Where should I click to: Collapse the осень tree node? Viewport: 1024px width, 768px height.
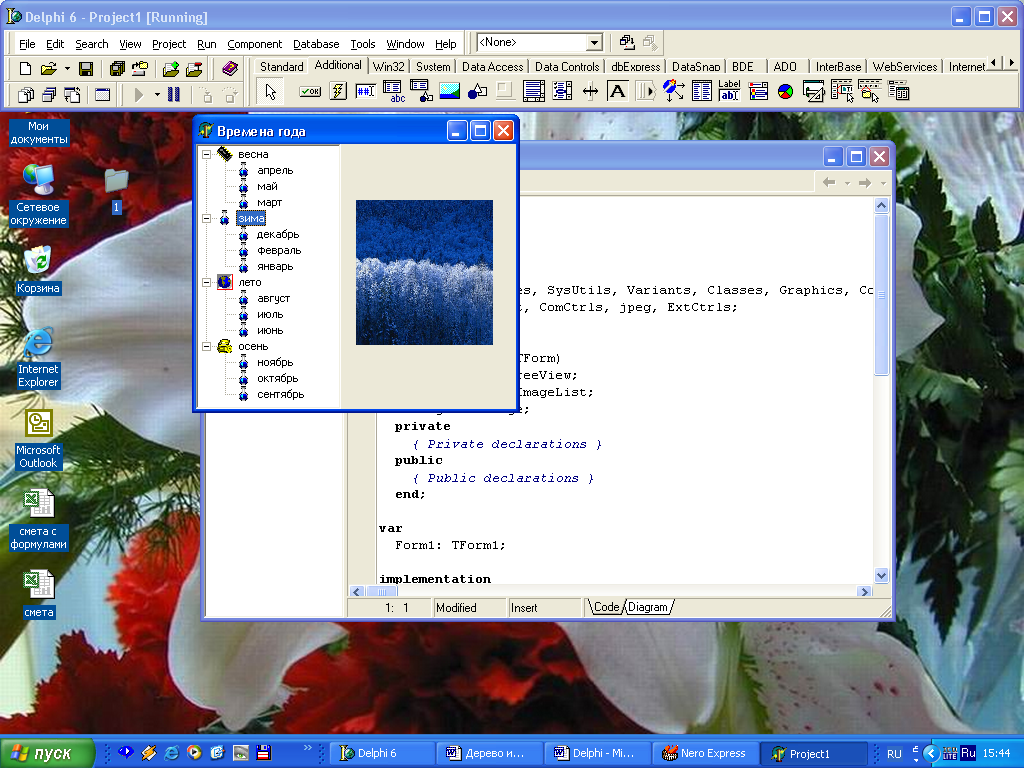click(206, 347)
